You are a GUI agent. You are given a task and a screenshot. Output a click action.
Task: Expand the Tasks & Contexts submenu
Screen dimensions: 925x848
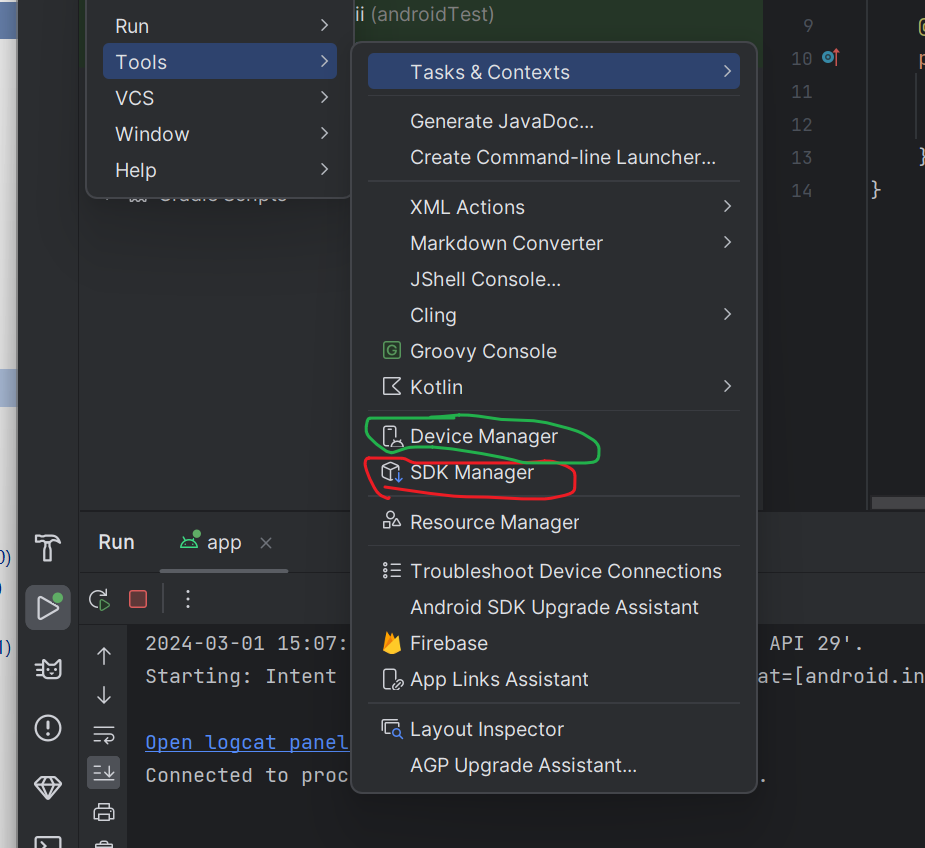click(x=554, y=72)
